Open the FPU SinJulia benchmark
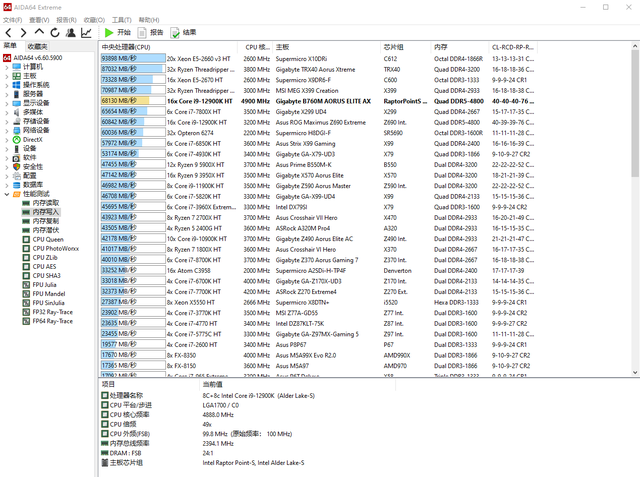Viewport: 640px width, 477px height. click(44, 303)
